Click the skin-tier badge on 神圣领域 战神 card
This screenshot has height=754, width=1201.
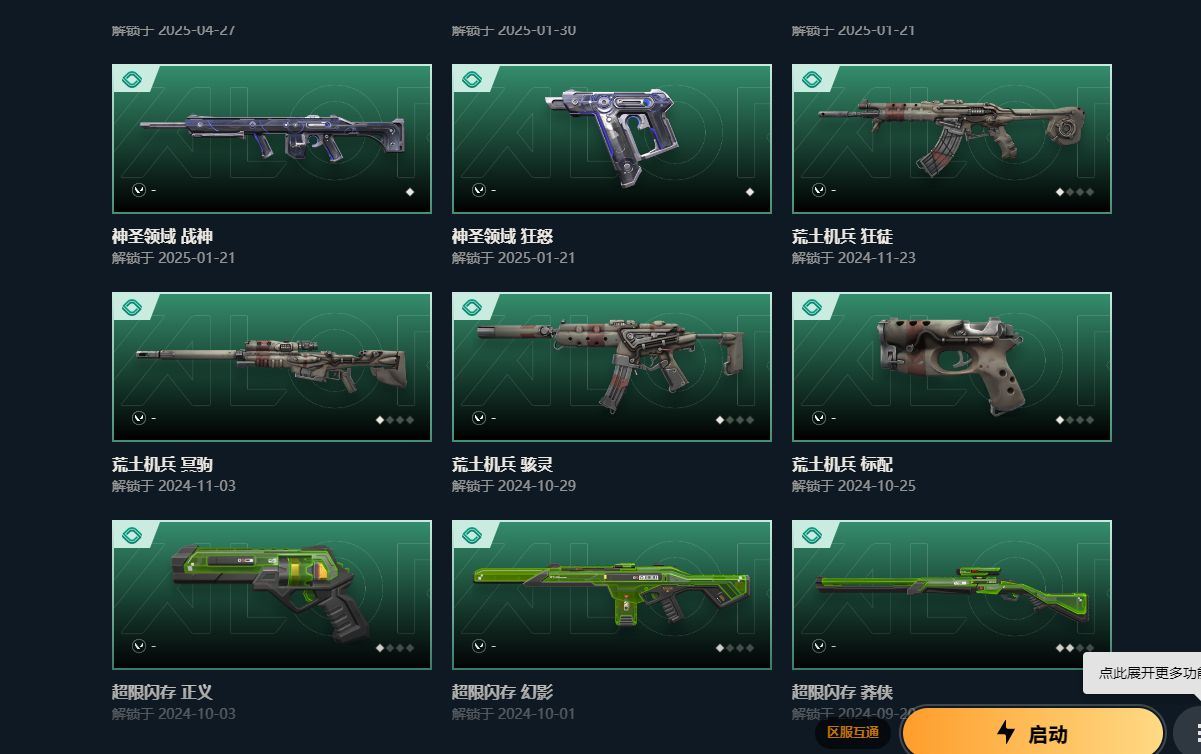131,80
